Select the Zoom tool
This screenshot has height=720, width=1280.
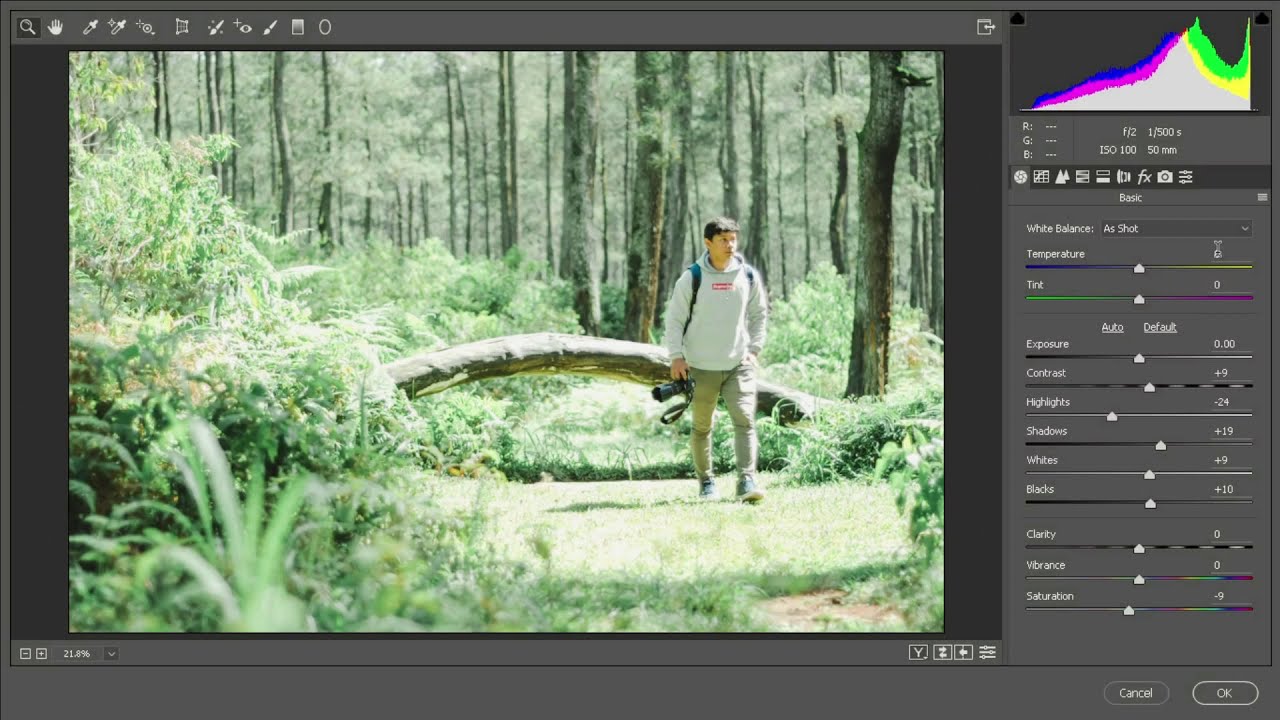tap(28, 28)
